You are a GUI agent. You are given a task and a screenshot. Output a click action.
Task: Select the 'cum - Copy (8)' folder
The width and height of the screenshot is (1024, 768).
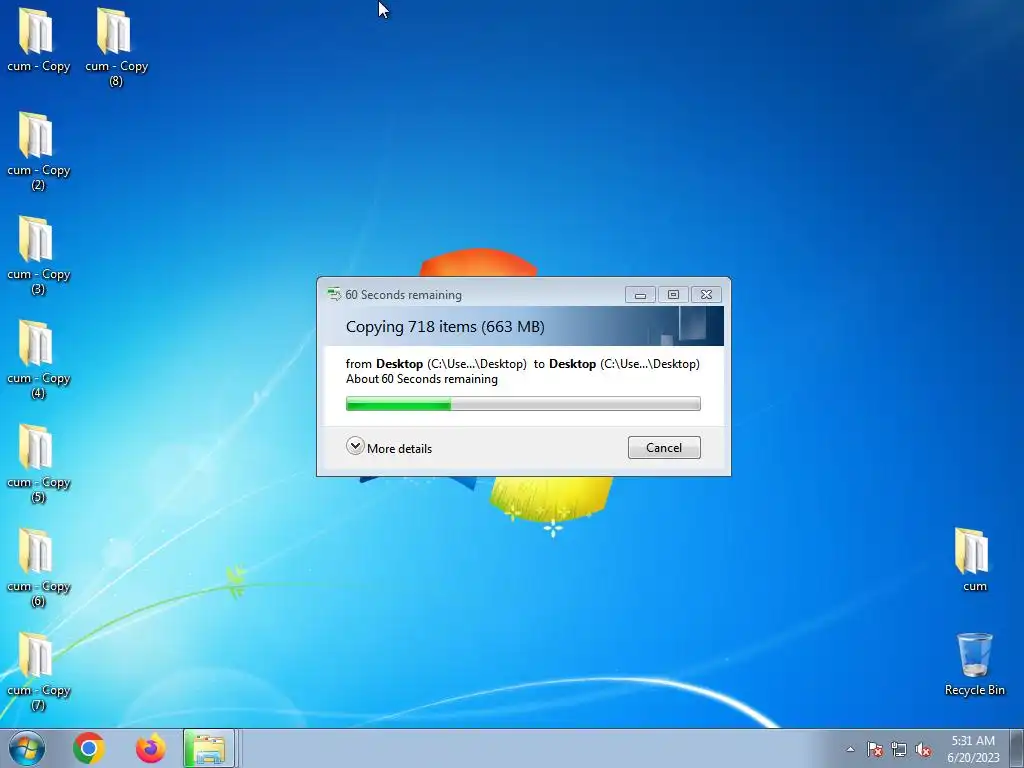(115, 46)
